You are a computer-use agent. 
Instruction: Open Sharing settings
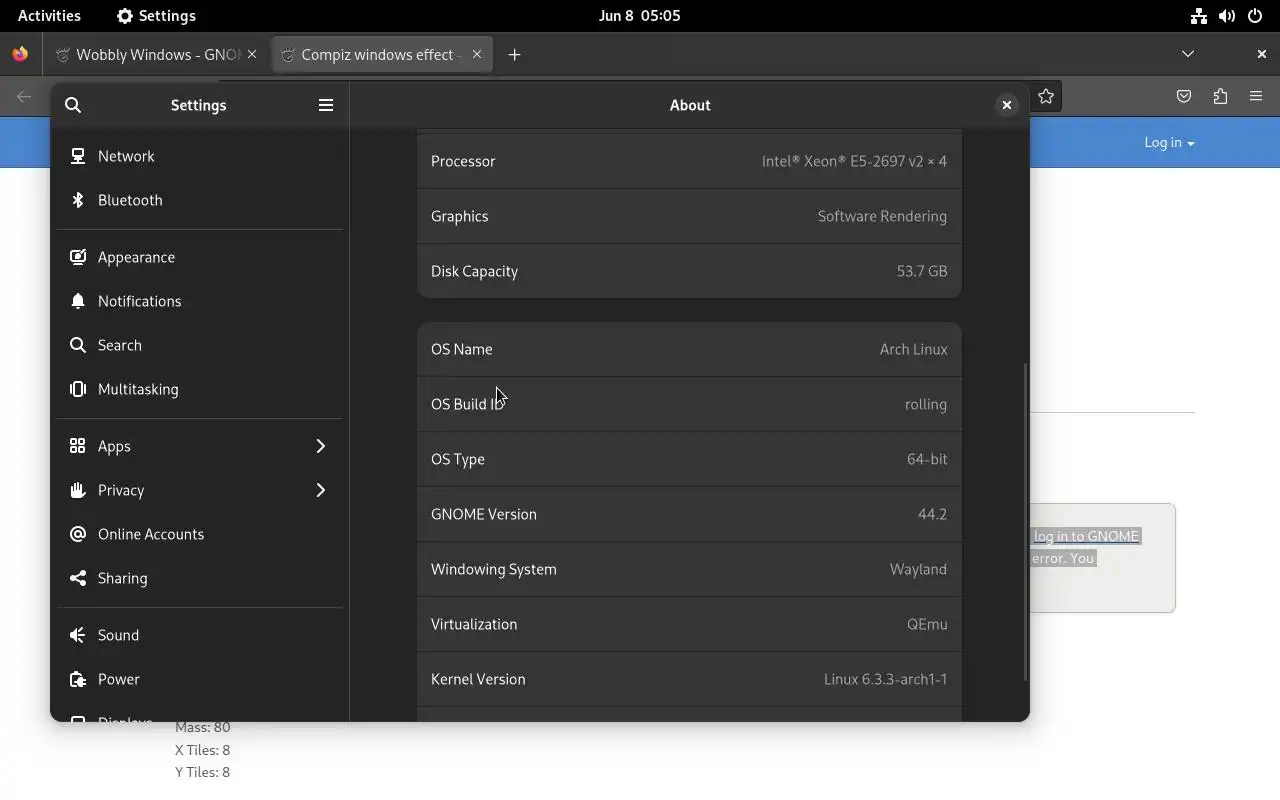[x=200, y=579]
